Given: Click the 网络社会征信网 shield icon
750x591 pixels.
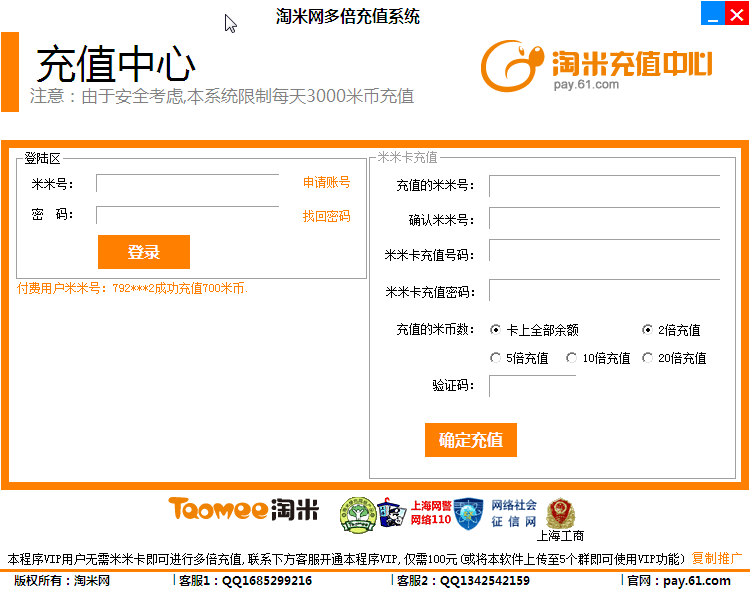Looking at the screenshot, I should tap(468, 513).
